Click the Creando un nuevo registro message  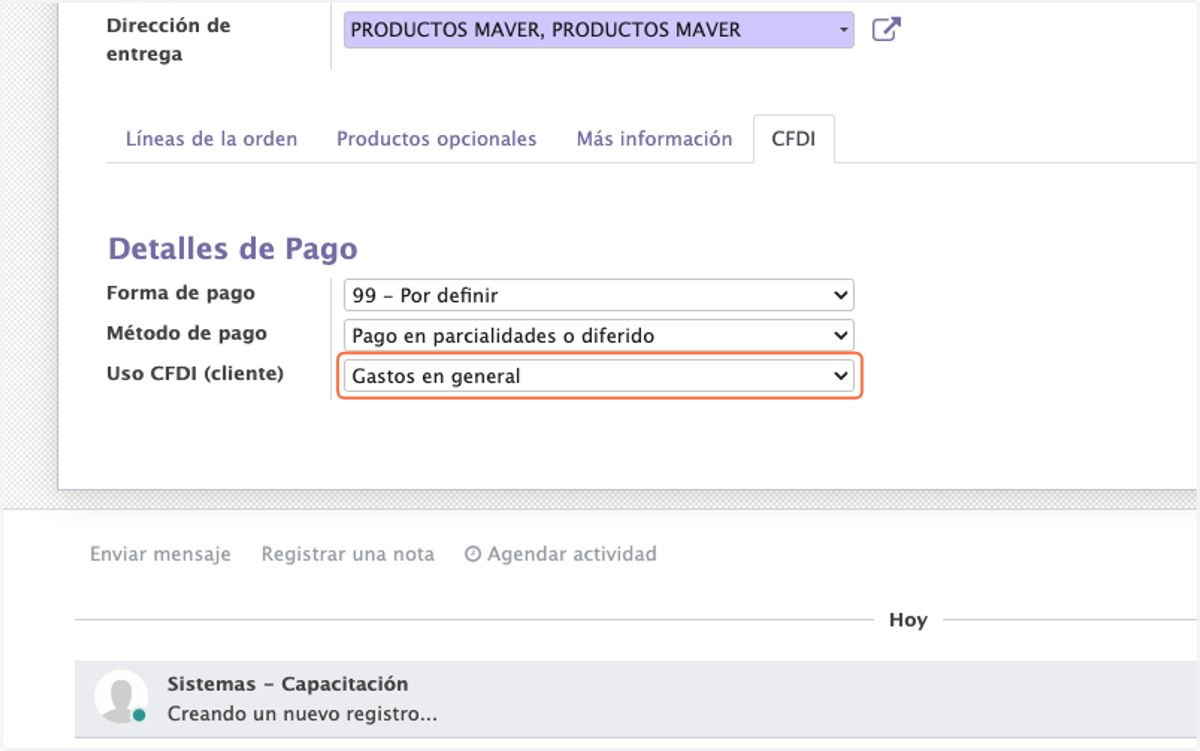point(302,715)
